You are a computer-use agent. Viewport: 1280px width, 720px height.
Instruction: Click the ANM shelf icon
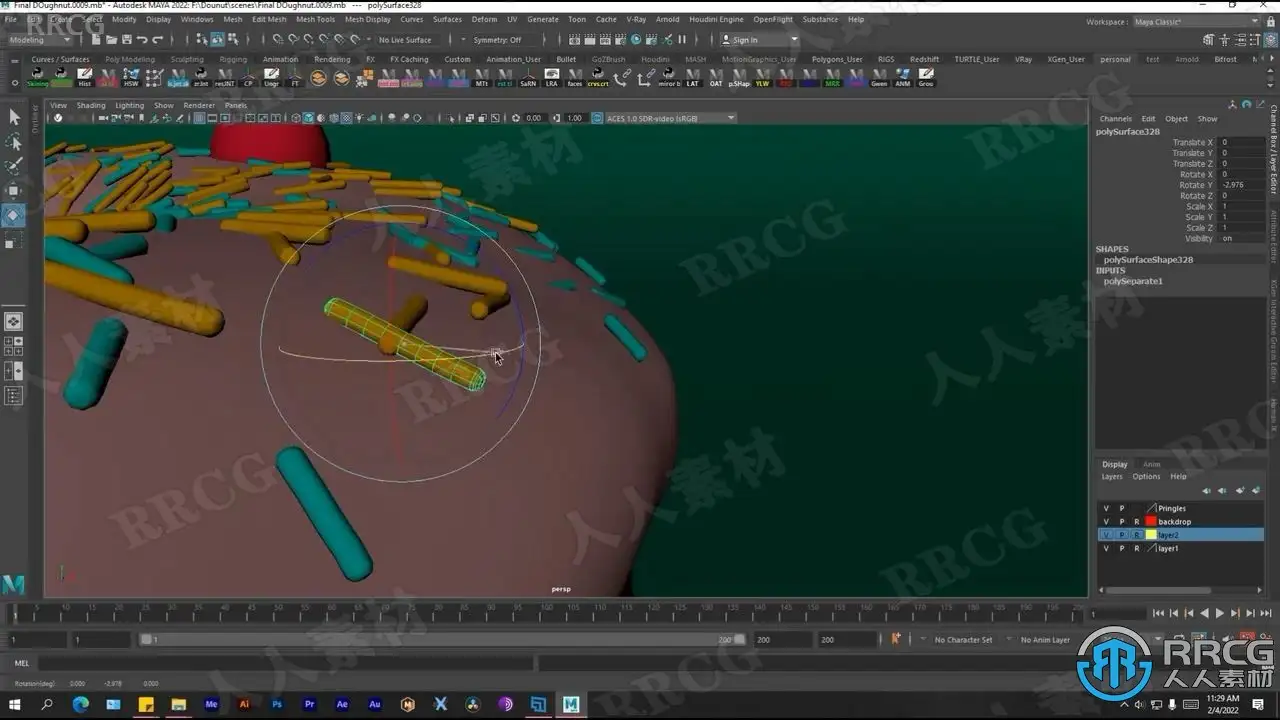[x=902, y=78]
